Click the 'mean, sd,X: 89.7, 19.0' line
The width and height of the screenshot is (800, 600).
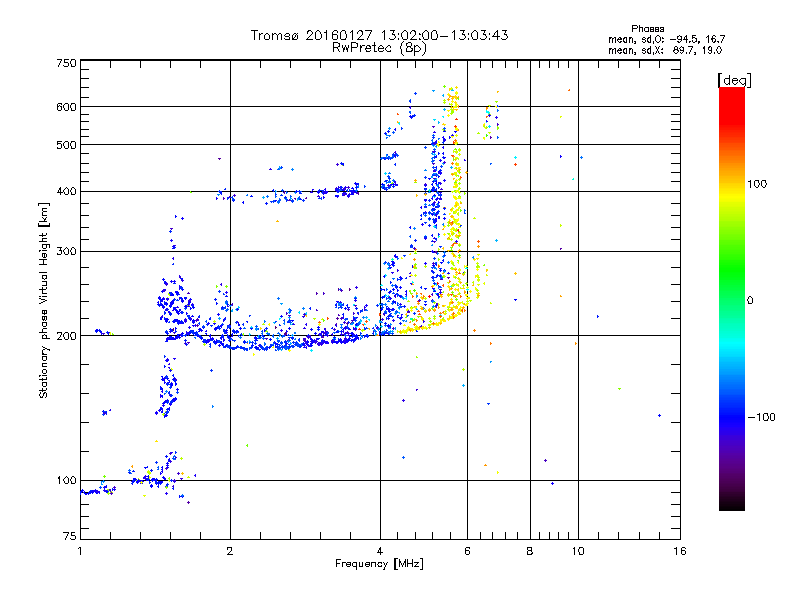point(665,50)
